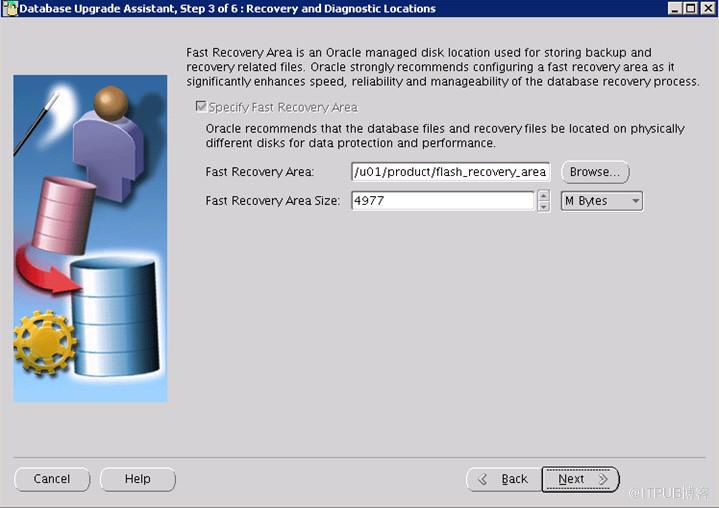
Task: Minimize the Database Upgrade Assistant window
Action: [x=674, y=8]
